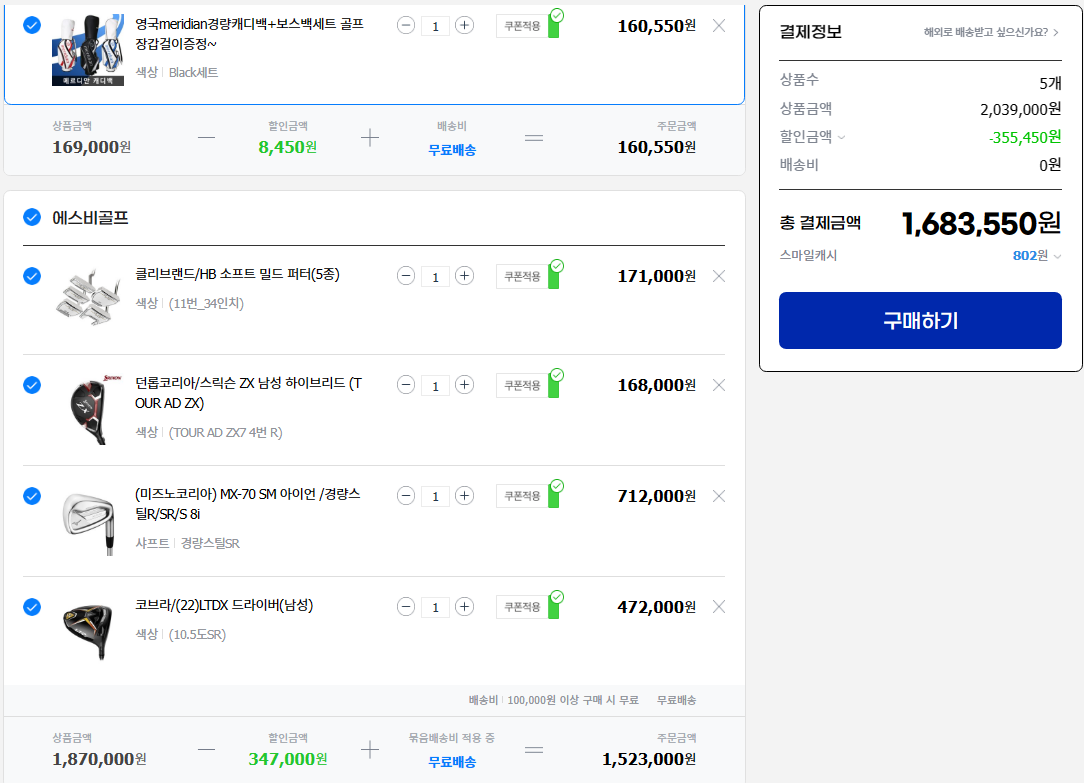Open overseas shipping option link
Viewport: 1084px width, 783px height.
(991, 32)
